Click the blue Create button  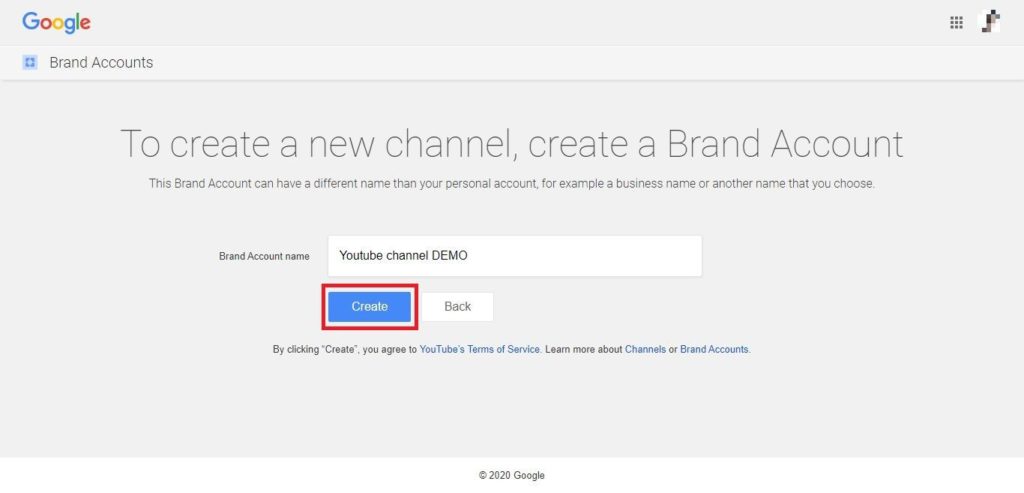(370, 306)
